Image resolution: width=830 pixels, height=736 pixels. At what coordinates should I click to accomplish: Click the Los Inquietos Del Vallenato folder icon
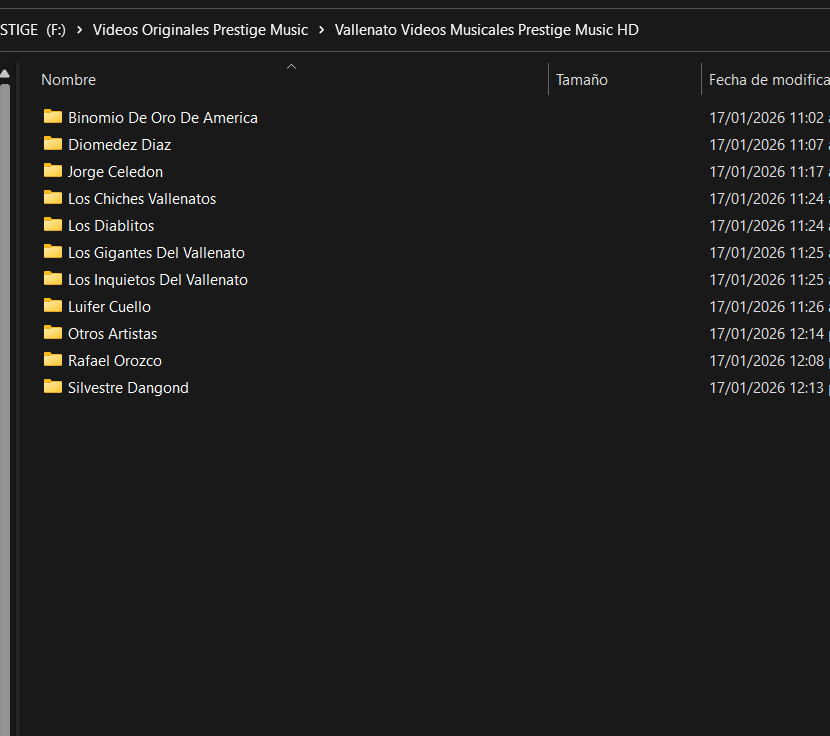click(x=53, y=279)
